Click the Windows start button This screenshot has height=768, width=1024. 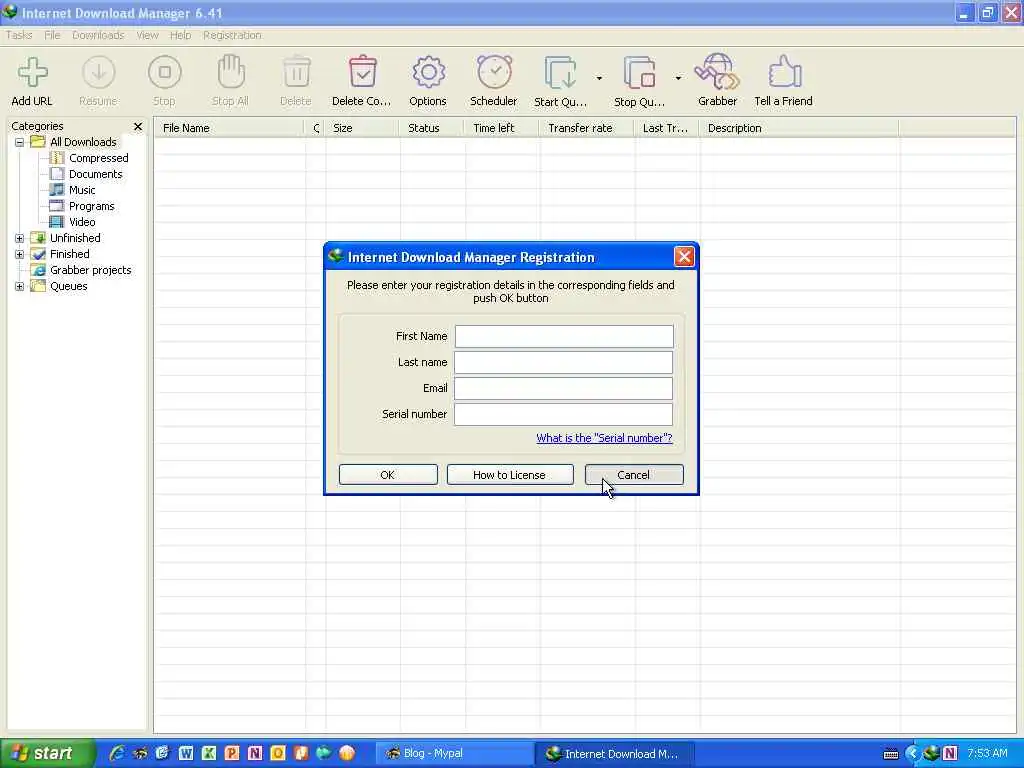[x=47, y=754]
